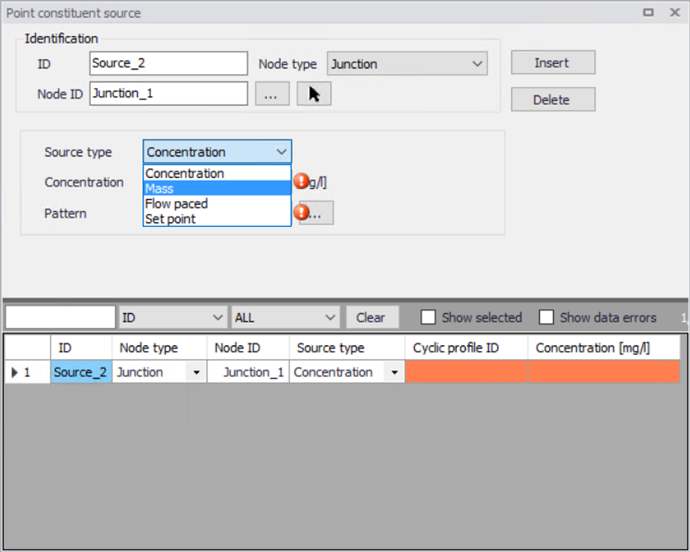Select the Junction_1 cell in the table
The height and width of the screenshot is (552, 690).
[248, 372]
